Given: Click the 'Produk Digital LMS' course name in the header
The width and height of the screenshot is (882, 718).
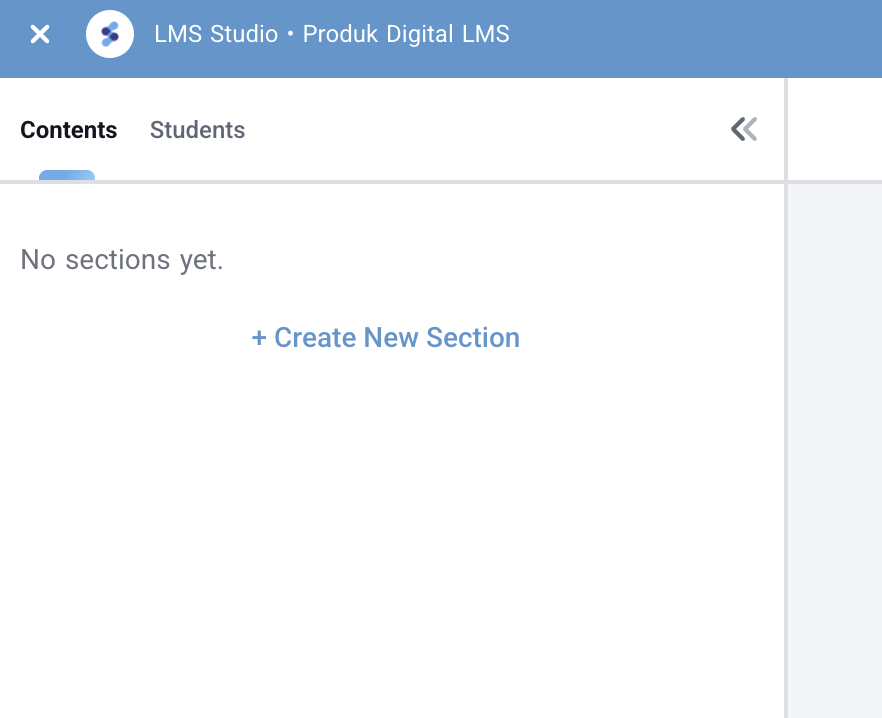Looking at the screenshot, I should [406, 35].
